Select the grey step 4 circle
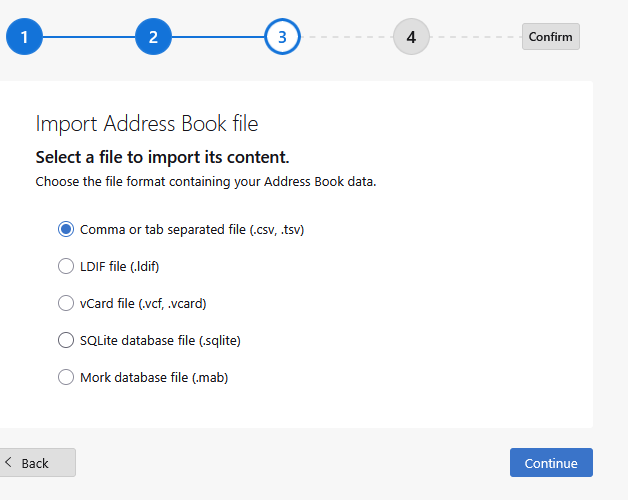 (411, 38)
